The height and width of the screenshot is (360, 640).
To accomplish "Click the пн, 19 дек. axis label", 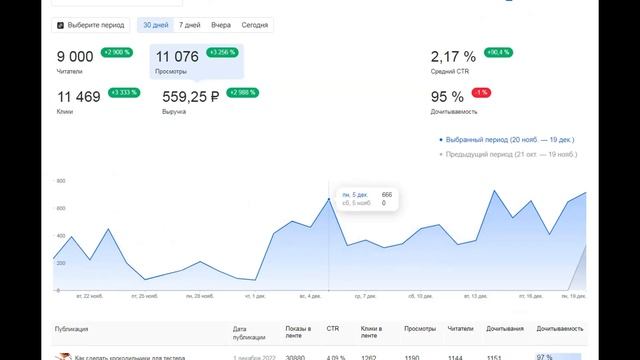I will point(574,296).
